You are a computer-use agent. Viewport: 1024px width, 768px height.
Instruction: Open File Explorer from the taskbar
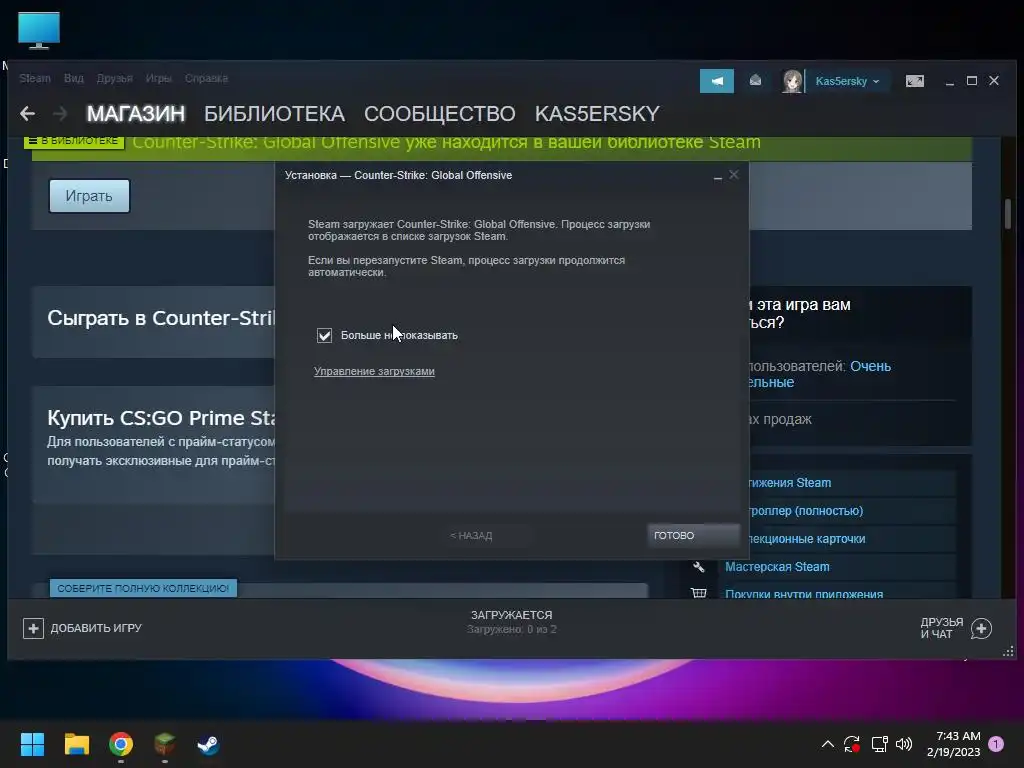pos(76,744)
